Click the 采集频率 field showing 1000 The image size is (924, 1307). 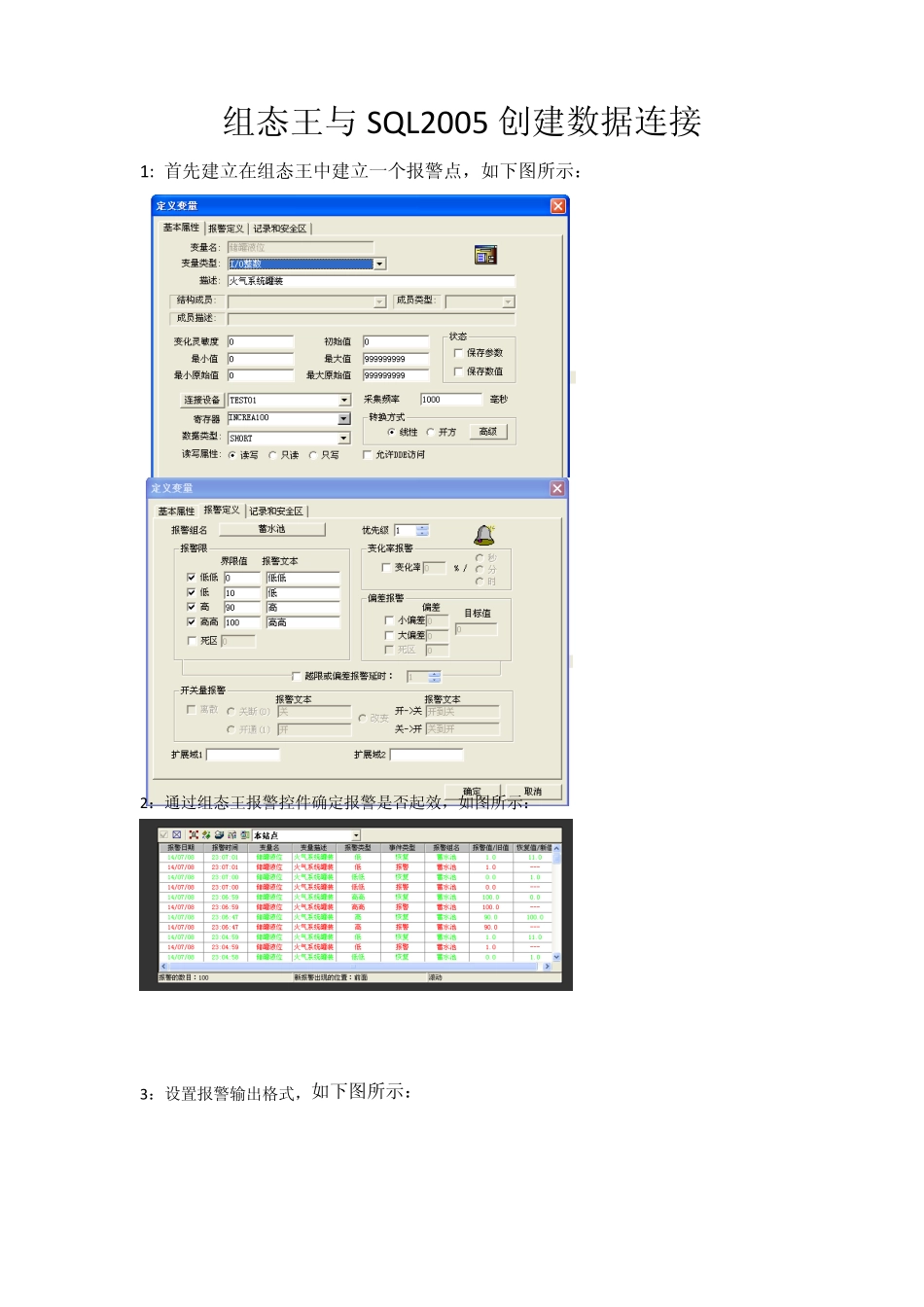[x=451, y=400]
